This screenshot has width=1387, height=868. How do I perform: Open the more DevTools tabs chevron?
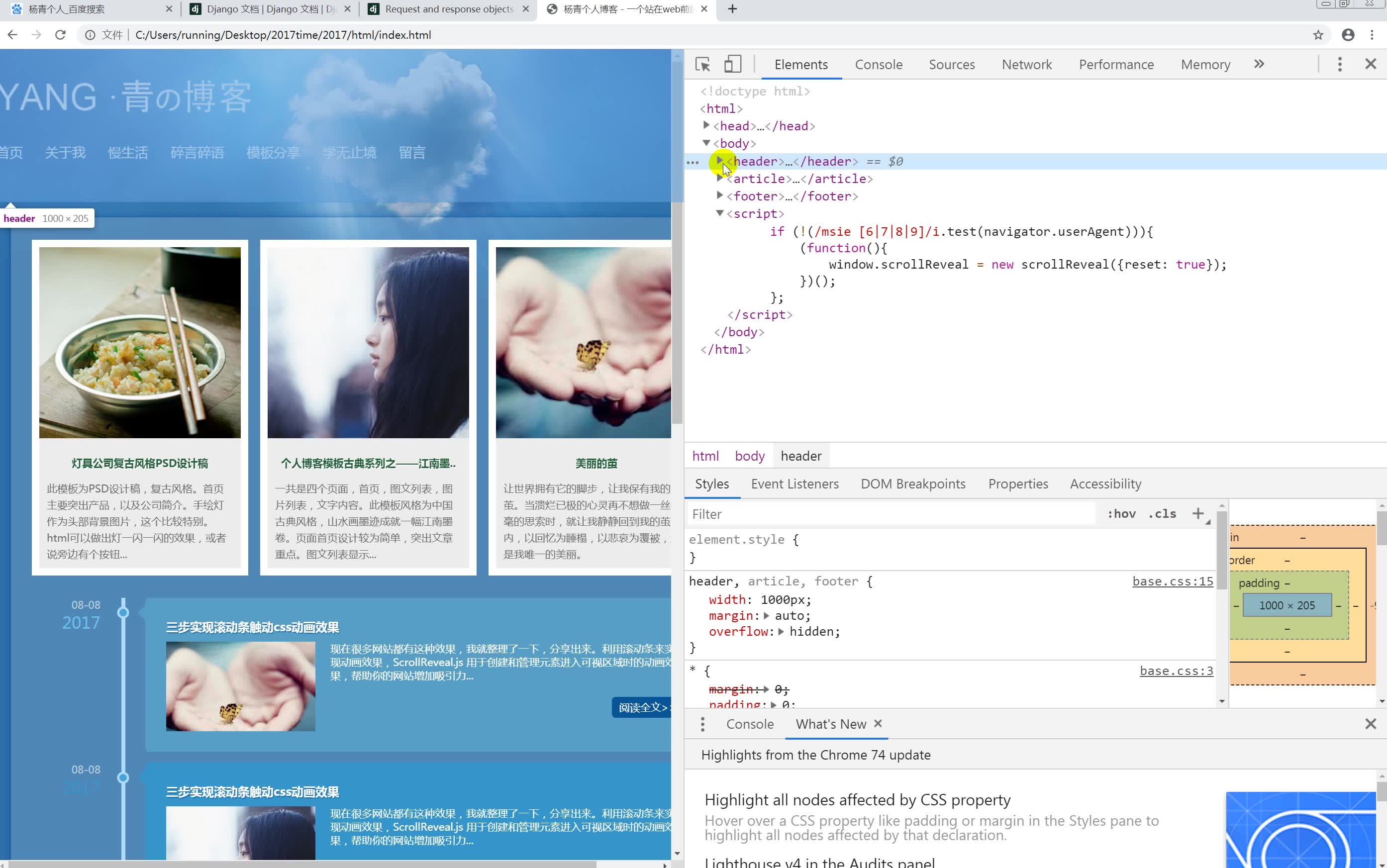tap(1259, 64)
